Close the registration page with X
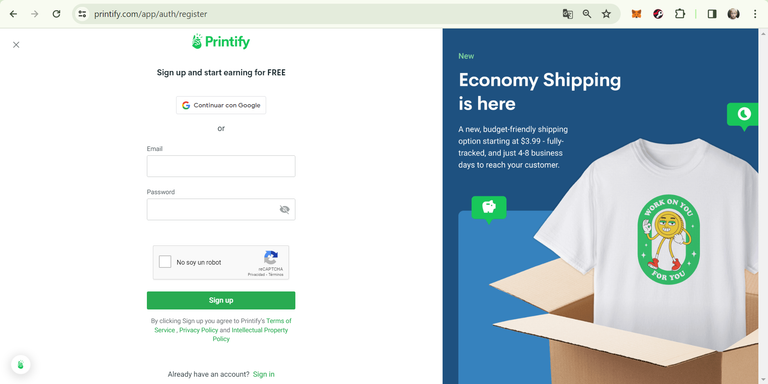The height and width of the screenshot is (384, 768). pyautogui.click(x=16, y=45)
